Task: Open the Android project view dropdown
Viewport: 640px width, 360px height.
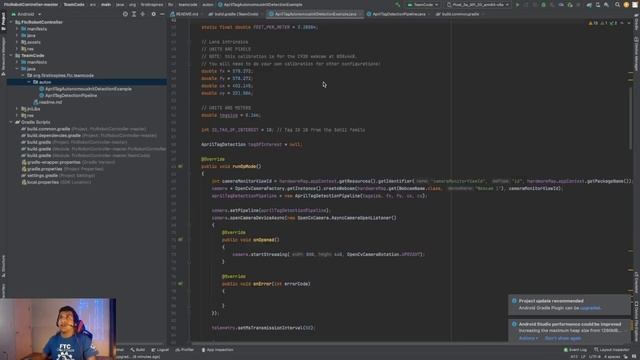Action: coord(27,14)
